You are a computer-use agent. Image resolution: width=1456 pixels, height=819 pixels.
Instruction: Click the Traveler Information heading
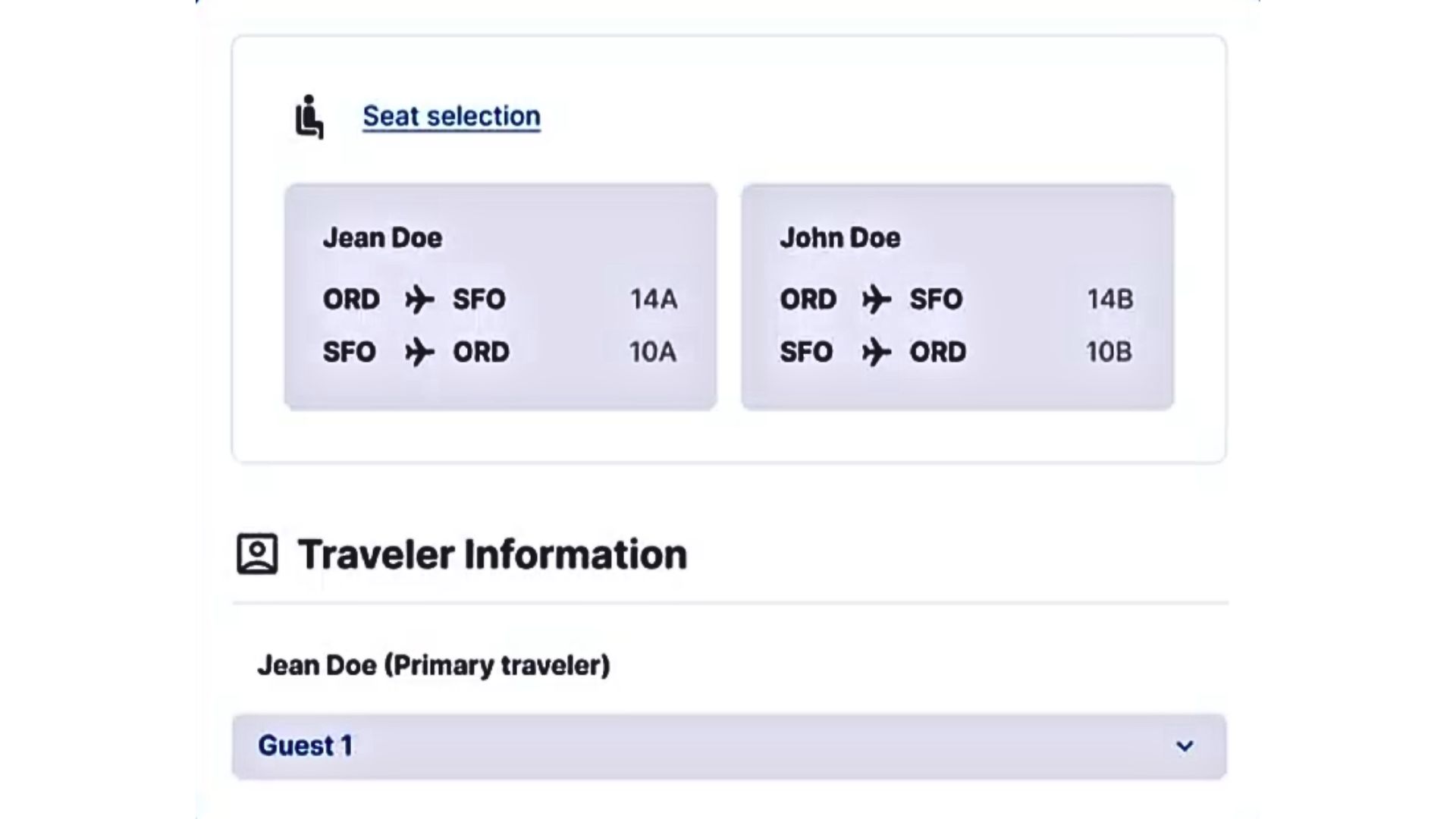point(492,554)
